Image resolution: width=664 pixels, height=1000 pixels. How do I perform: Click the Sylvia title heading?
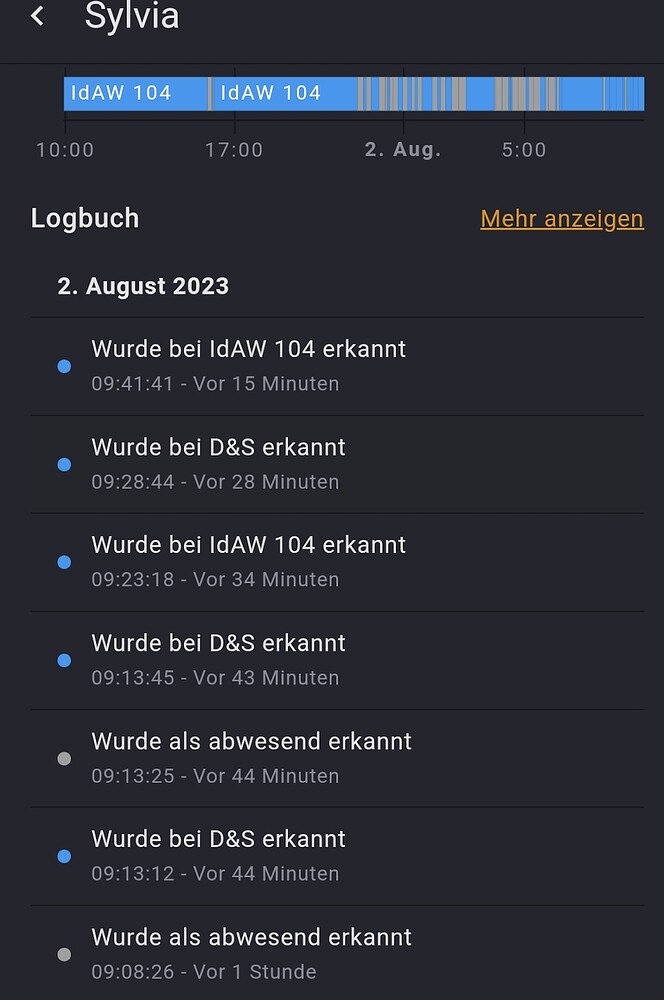click(x=133, y=17)
